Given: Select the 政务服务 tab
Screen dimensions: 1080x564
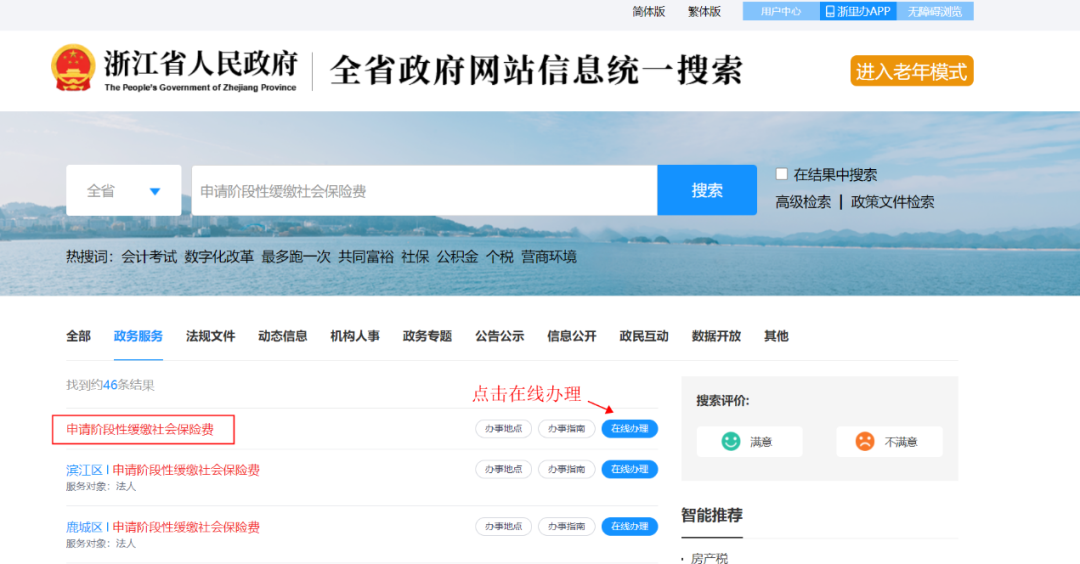Looking at the screenshot, I should tap(138, 336).
